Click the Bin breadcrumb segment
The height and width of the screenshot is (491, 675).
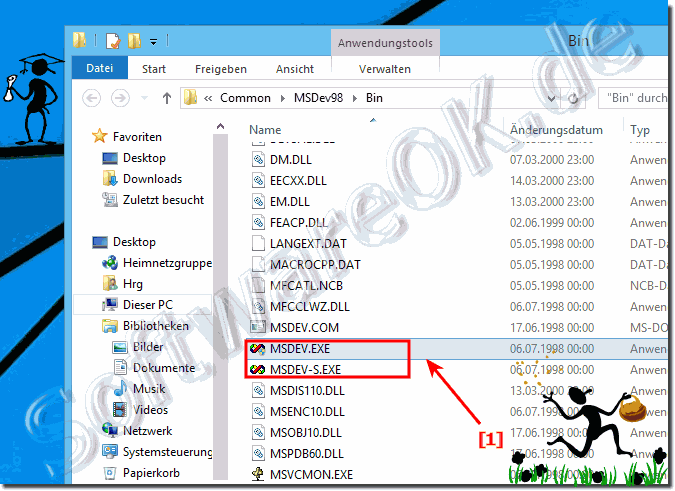(374, 98)
